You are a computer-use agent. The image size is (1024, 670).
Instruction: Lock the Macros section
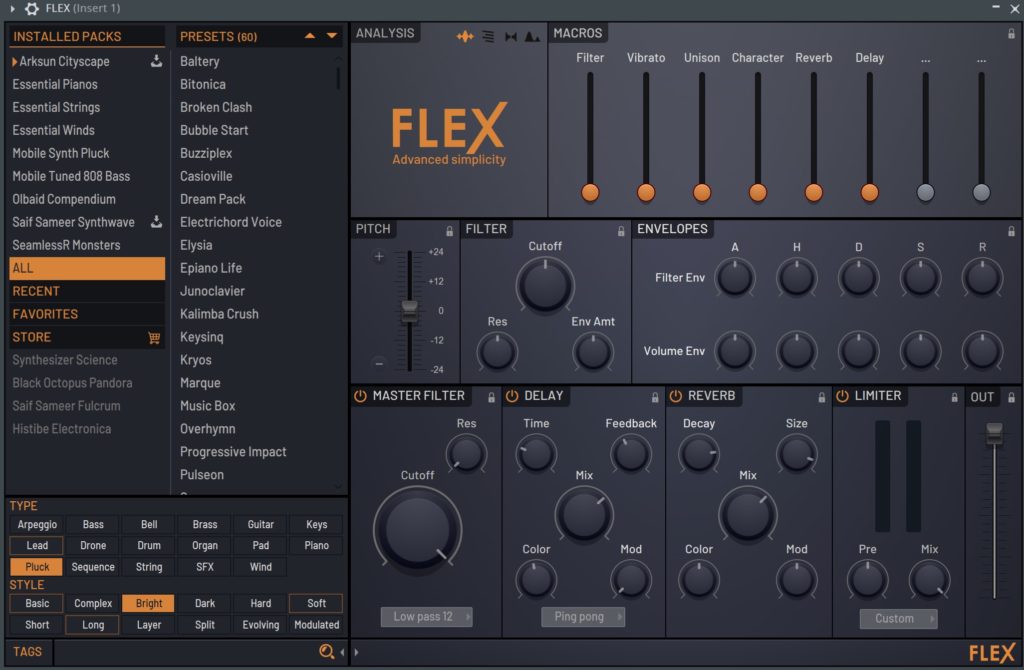pyautogui.click(x=1011, y=34)
